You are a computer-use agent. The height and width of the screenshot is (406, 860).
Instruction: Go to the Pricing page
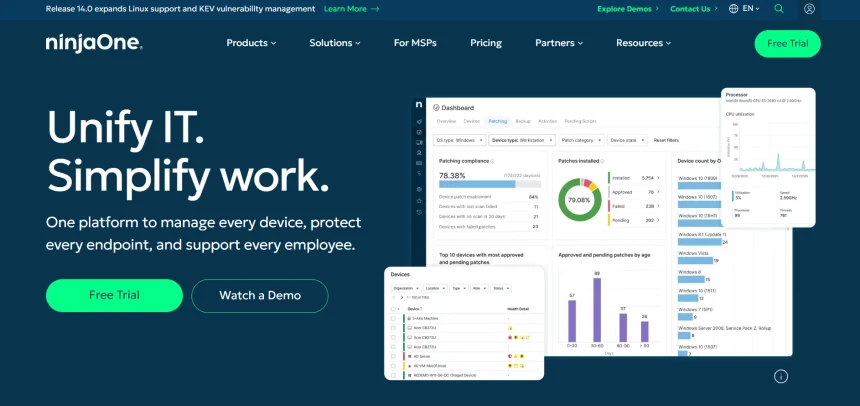486,43
